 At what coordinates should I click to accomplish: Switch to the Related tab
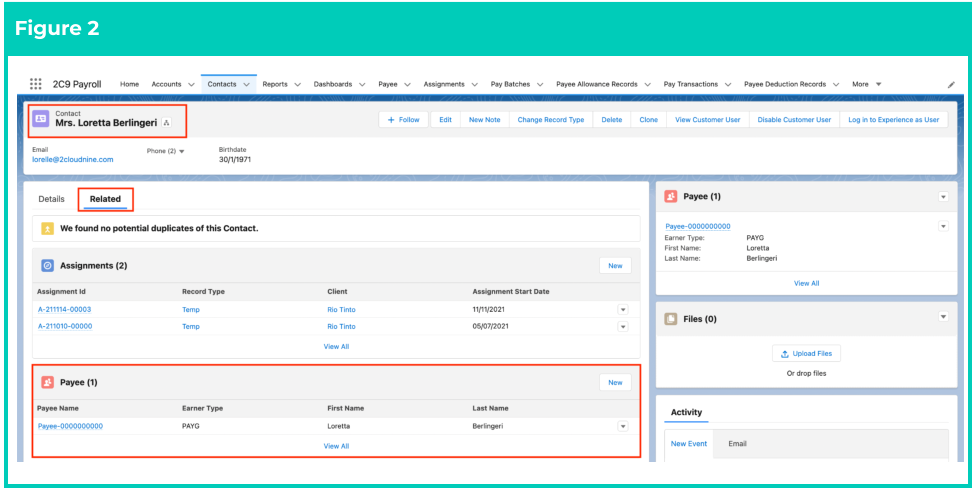tap(105, 199)
